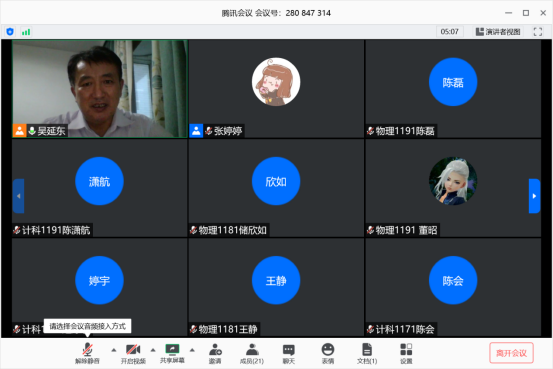Screen dimensions: 553x369
Task: Toggle full screen mode icon
Action: (x=537, y=32)
